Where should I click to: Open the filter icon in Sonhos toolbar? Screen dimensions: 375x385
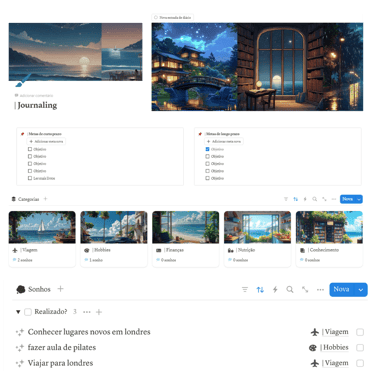[245, 289]
